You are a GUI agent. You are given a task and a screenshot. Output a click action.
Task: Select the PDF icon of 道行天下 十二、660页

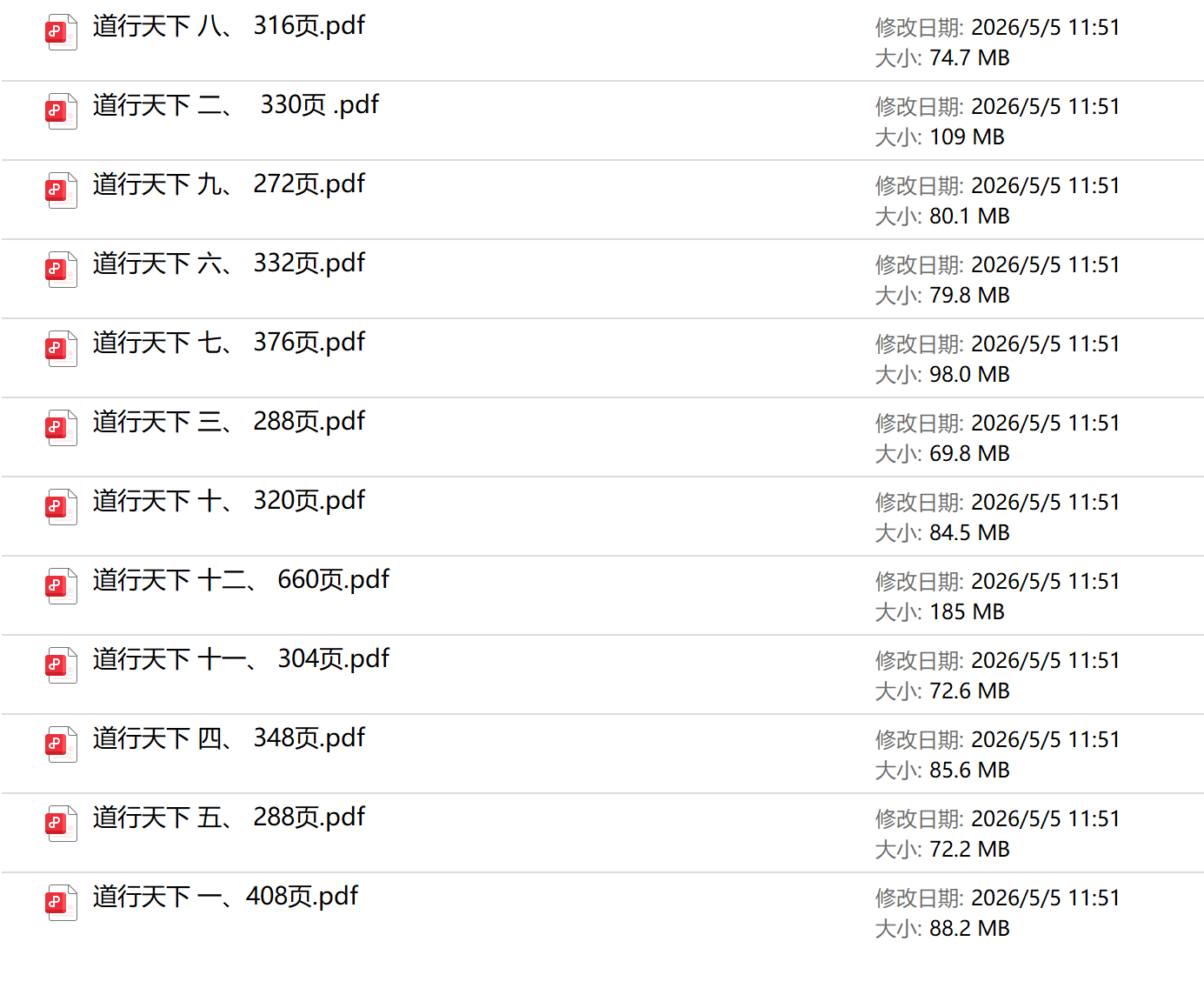61,586
